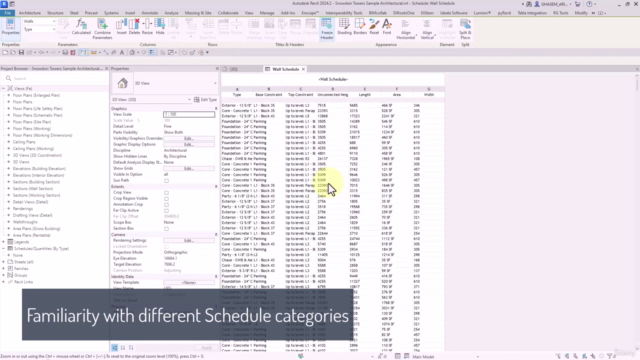
Task: Click the Insert column tool
Action: pos(122,27)
